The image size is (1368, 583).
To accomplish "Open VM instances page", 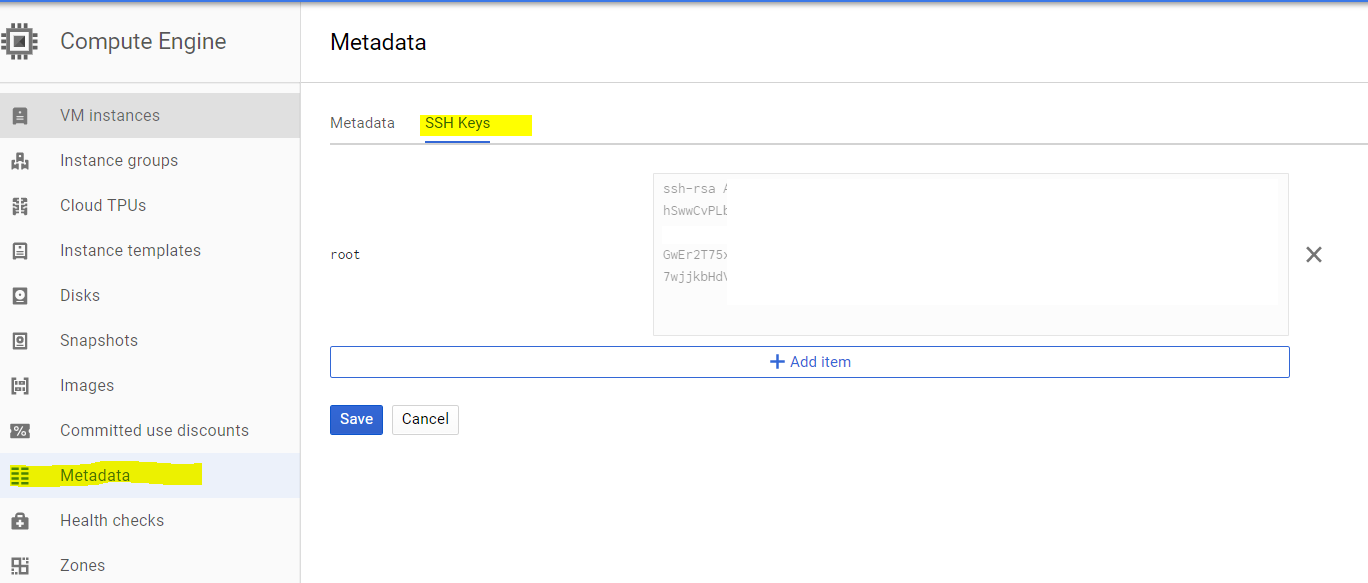I will point(150,115).
